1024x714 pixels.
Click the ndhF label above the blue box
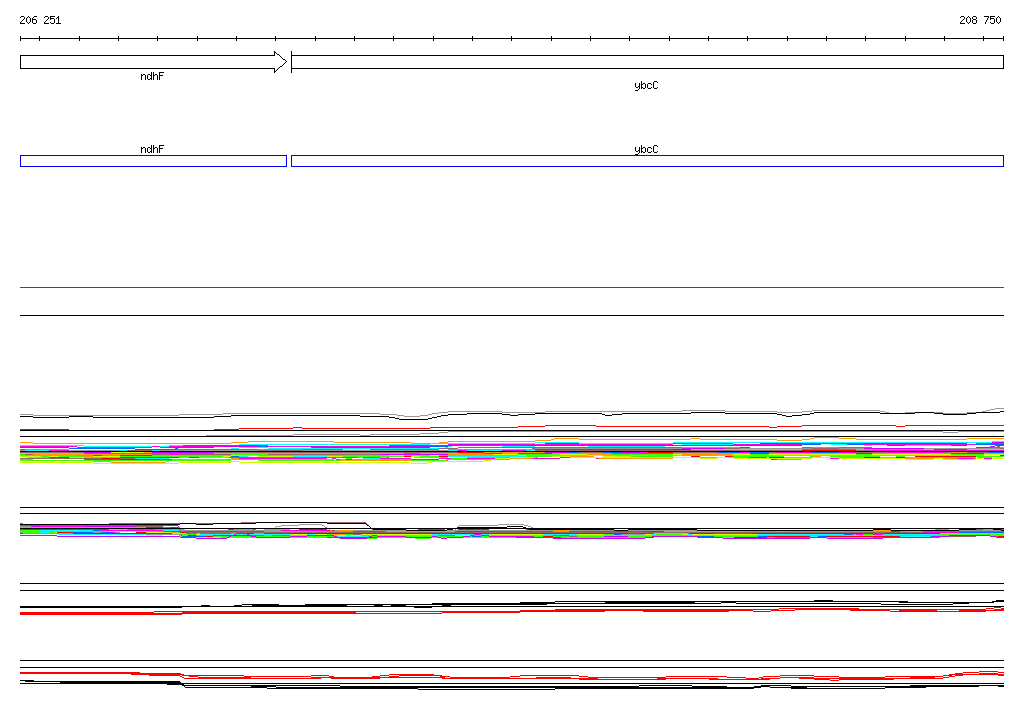point(152,149)
